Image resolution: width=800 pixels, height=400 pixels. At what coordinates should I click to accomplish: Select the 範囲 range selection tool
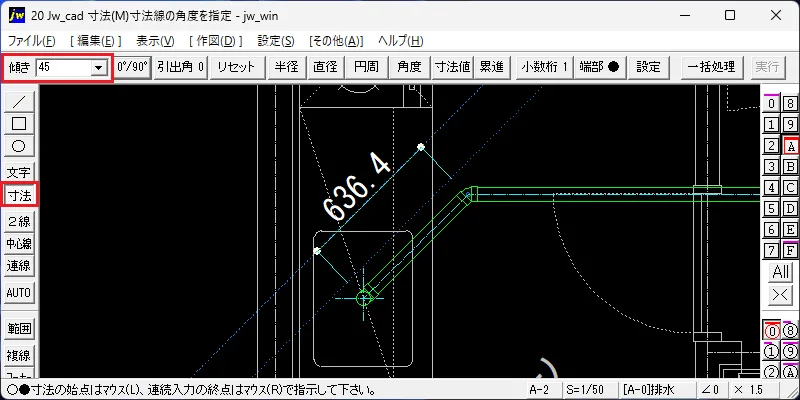point(19,329)
